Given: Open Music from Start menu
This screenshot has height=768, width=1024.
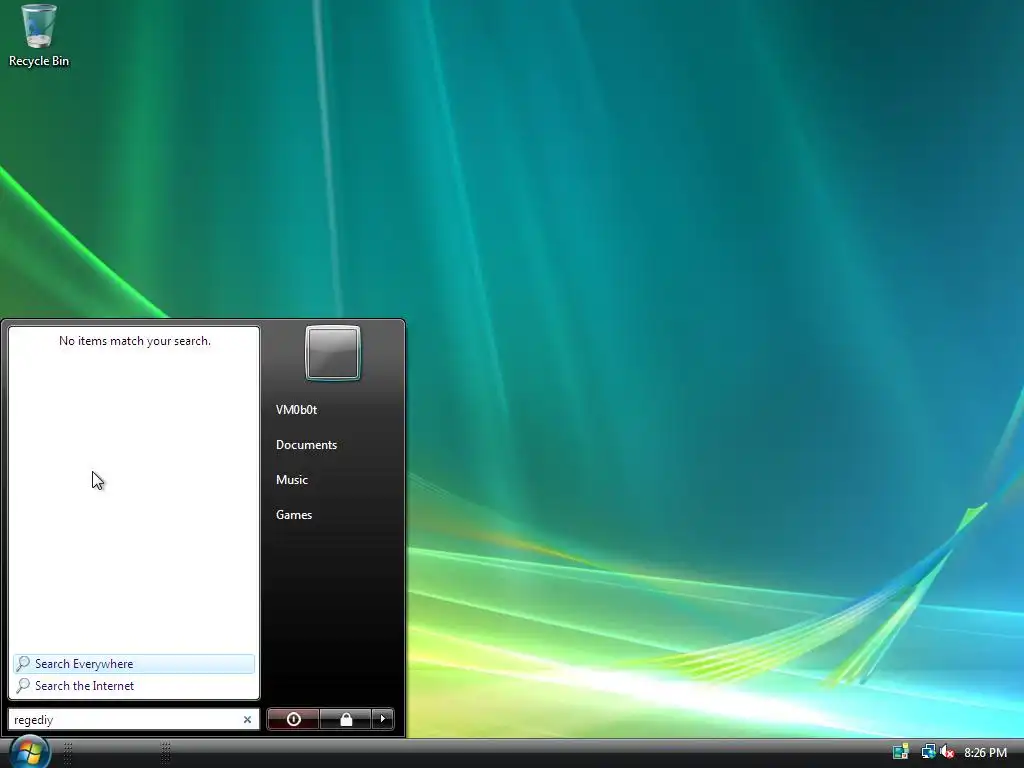Looking at the screenshot, I should point(292,479).
